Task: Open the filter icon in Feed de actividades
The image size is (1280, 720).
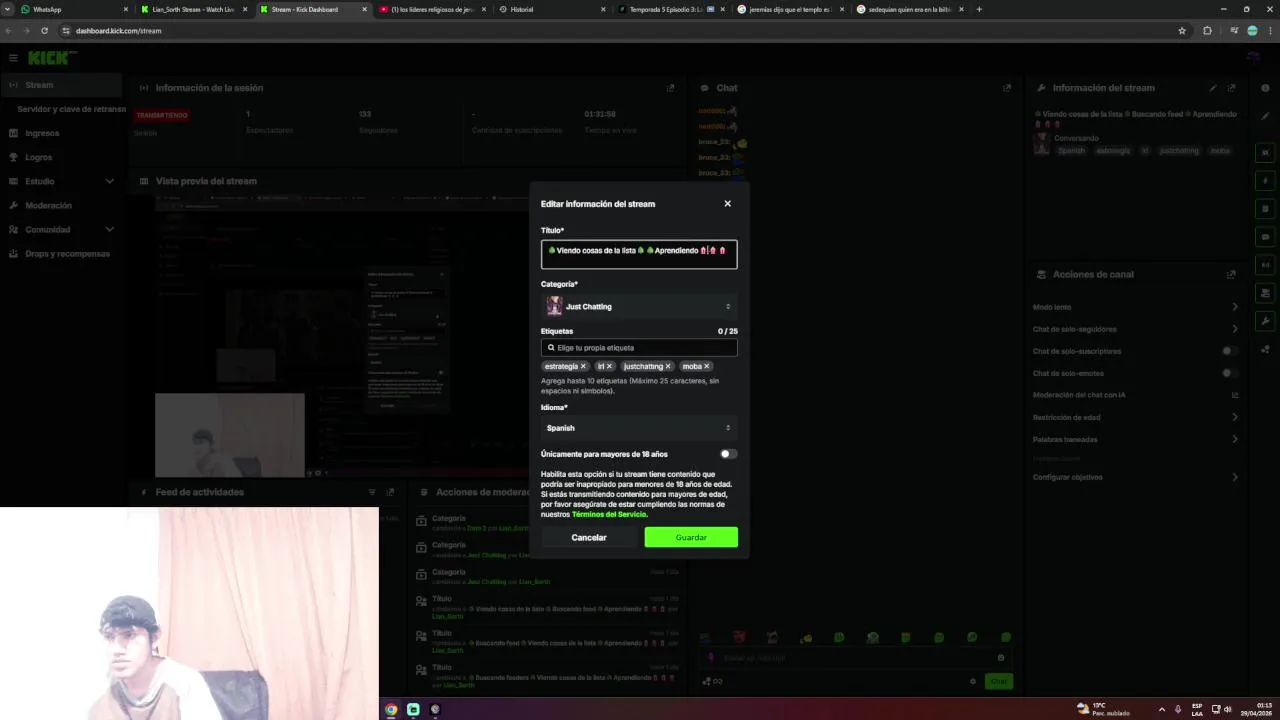Action: point(372,492)
